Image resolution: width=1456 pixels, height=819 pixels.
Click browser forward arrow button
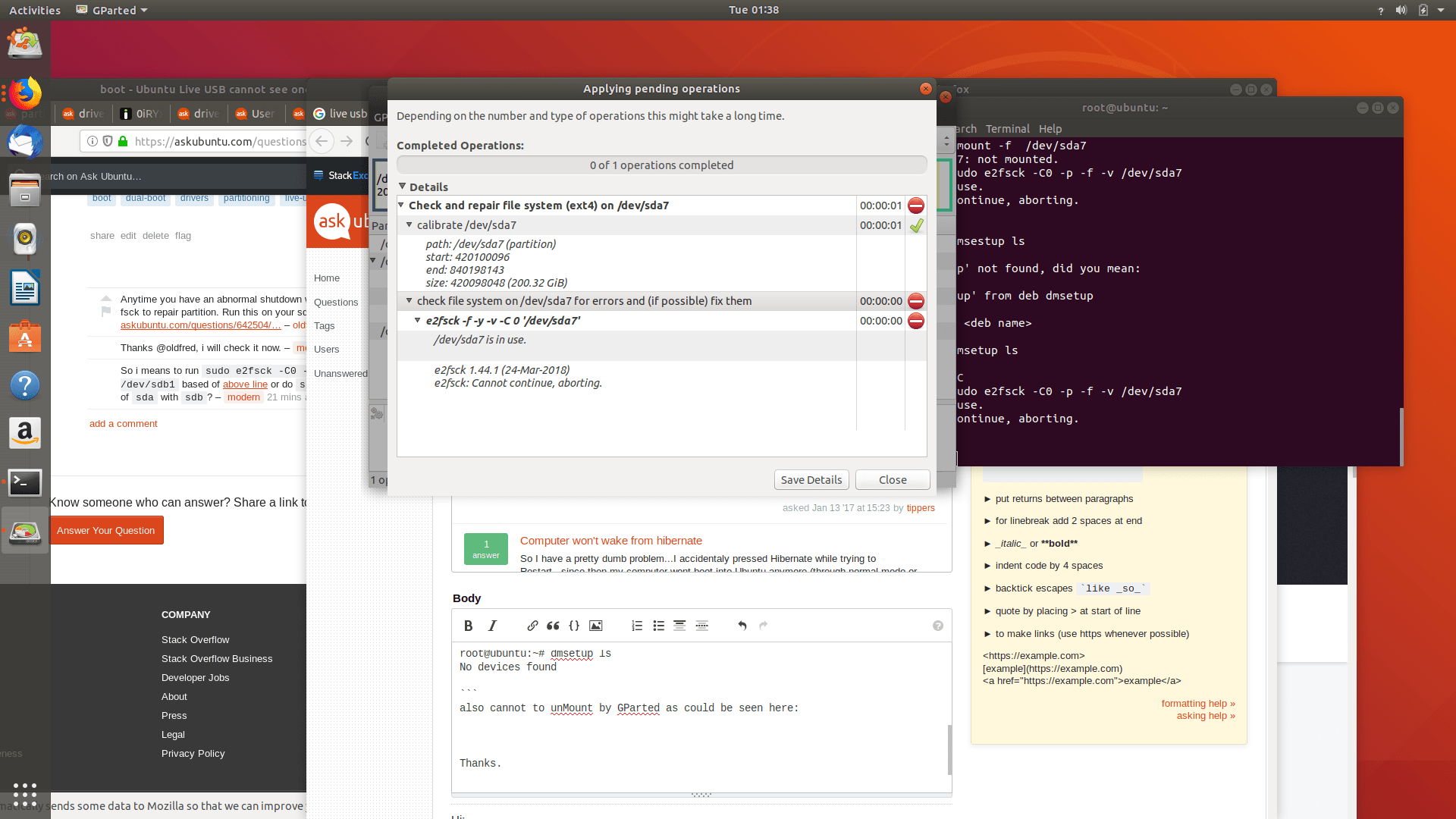tap(347, 141)
